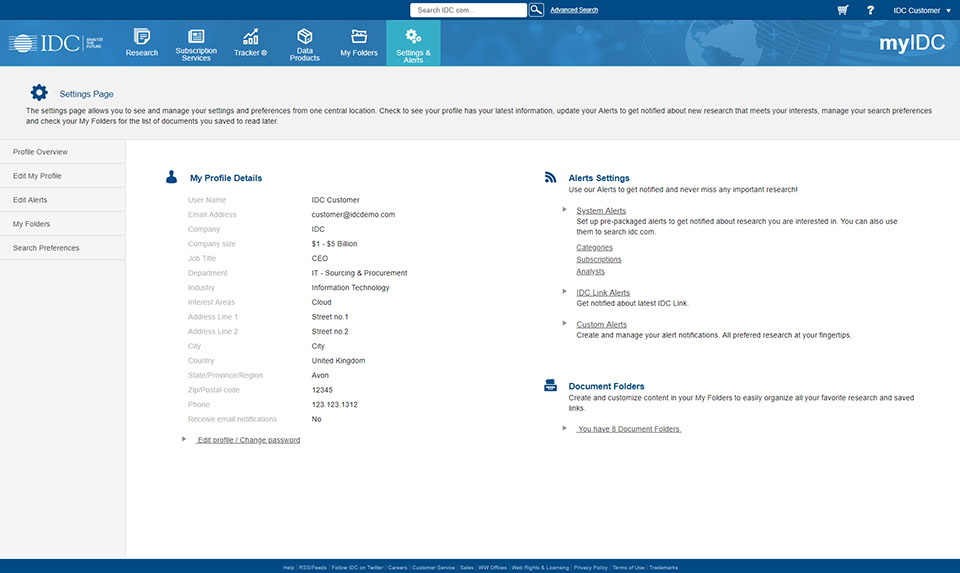Open WW Offices footer link
Viewport: 960px width, 573px height.
click(x=492, y=567)
